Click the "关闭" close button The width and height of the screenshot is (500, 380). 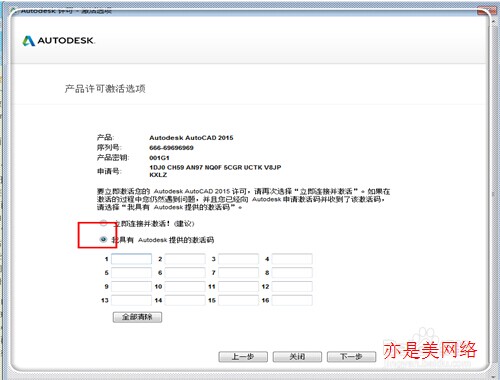click(297, 357)
